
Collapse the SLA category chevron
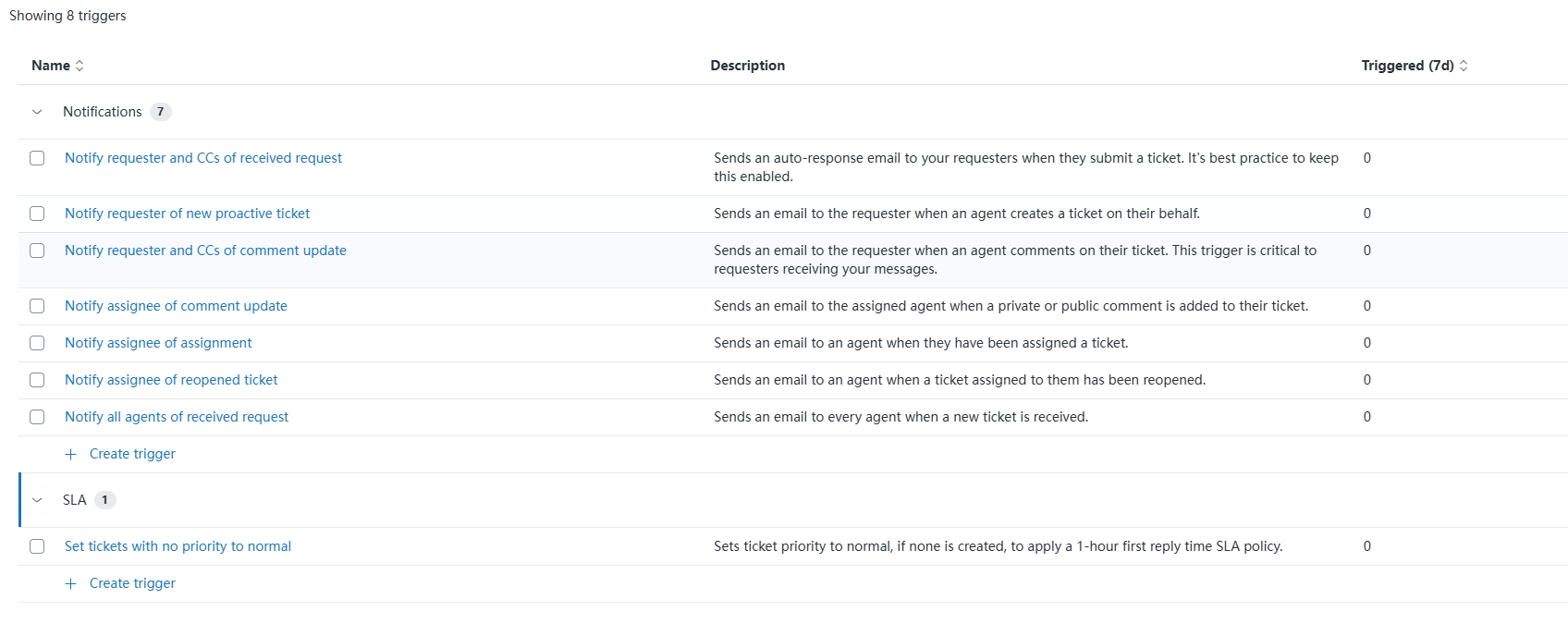click(x=37, y=500)
